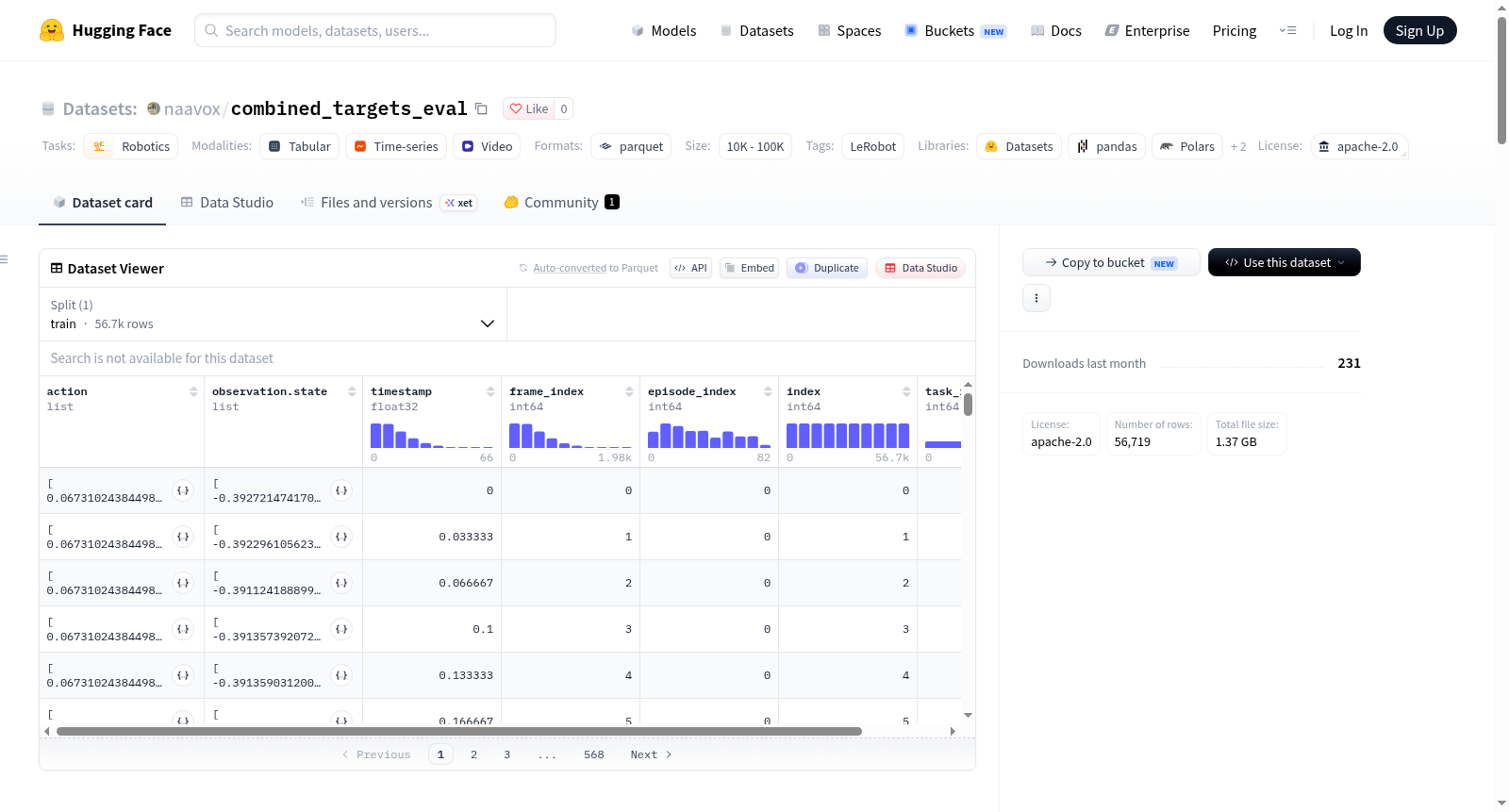
Task: Go to page 2 of the table
Action: [x=473, y=754]
